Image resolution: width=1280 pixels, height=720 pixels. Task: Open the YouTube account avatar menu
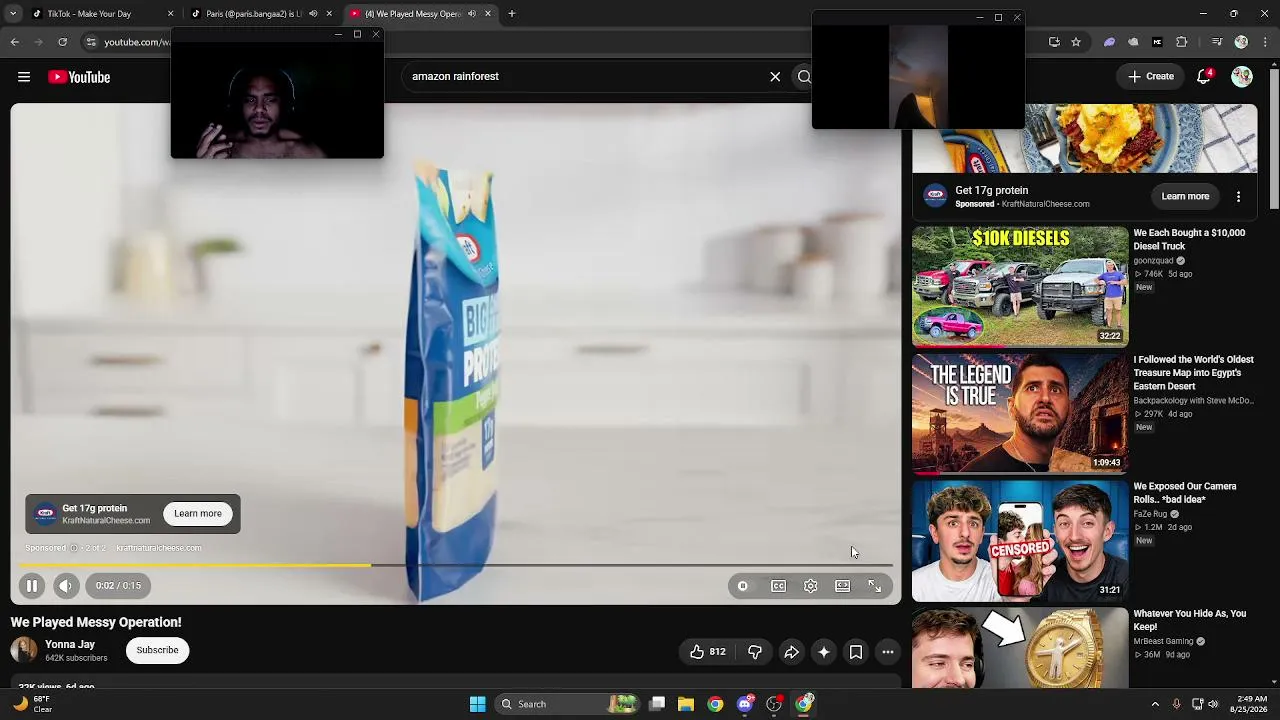(1242, 76)
